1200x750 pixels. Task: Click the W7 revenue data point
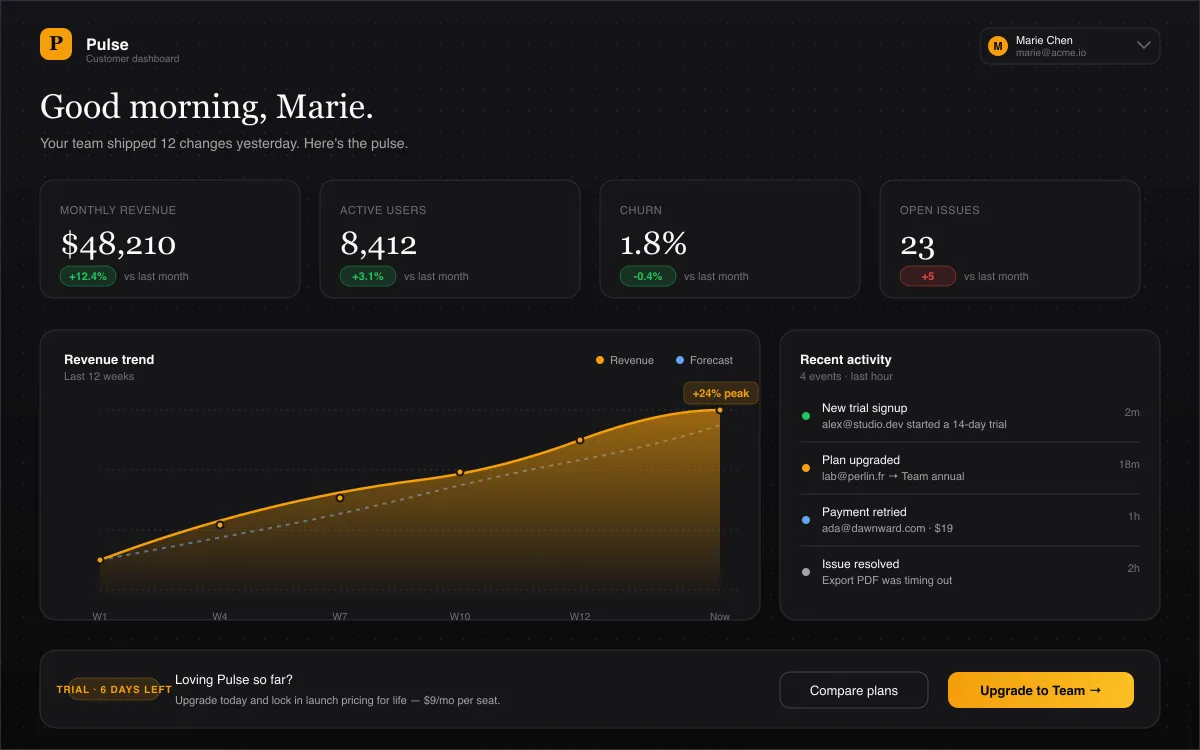tap(340, 497)
